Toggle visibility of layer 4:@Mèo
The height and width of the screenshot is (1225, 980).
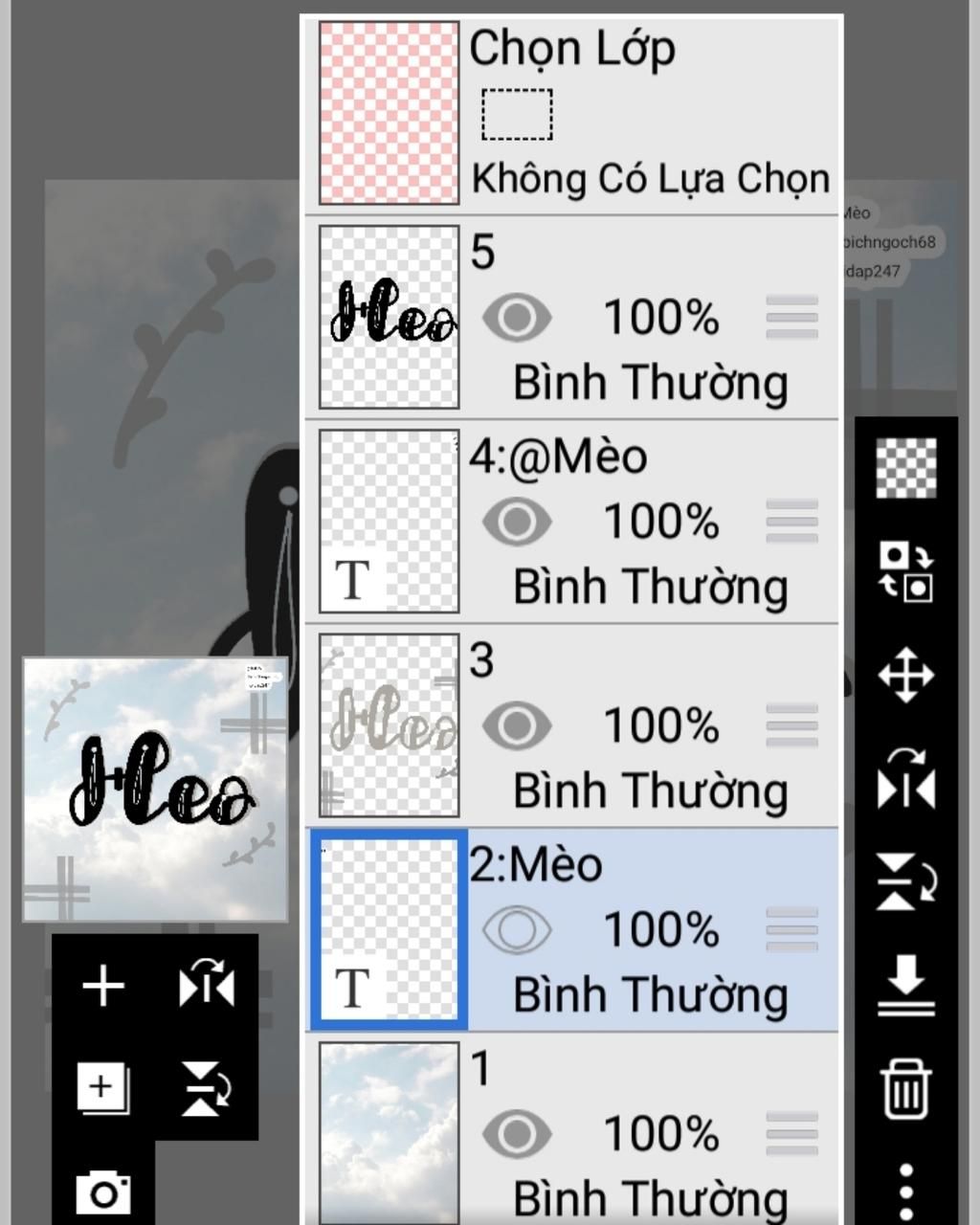tap(517, 522)
